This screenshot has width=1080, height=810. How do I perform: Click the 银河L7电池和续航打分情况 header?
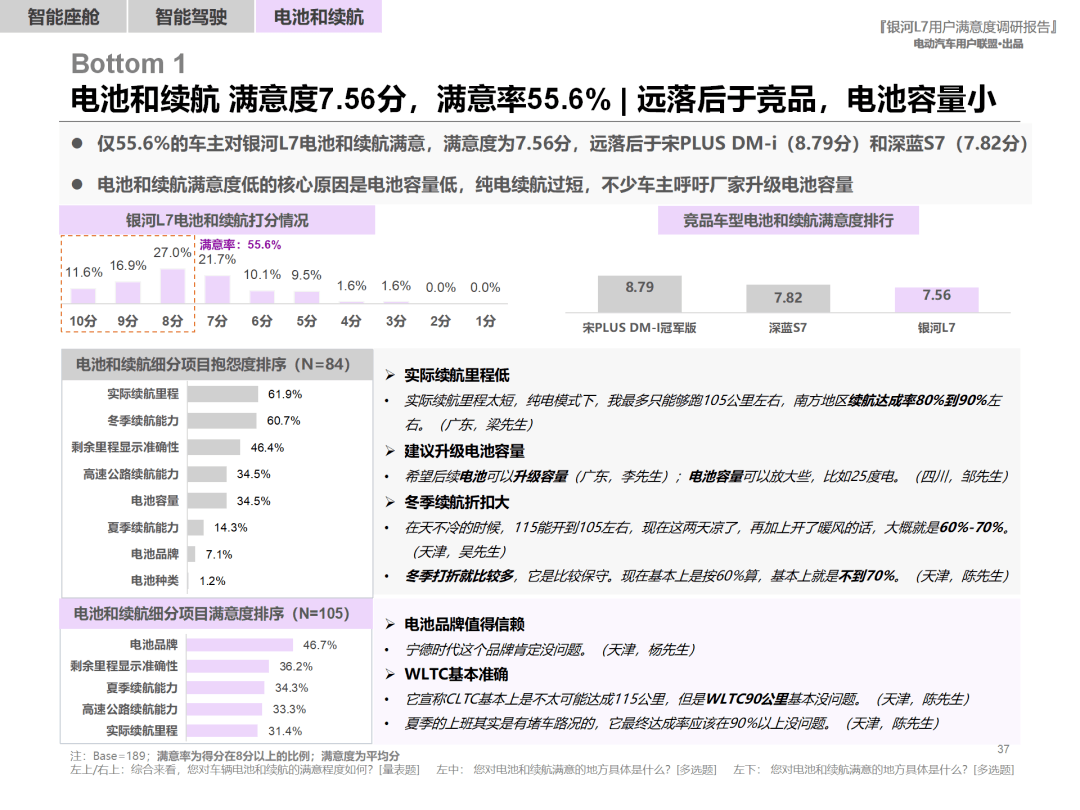coord(217,220)
